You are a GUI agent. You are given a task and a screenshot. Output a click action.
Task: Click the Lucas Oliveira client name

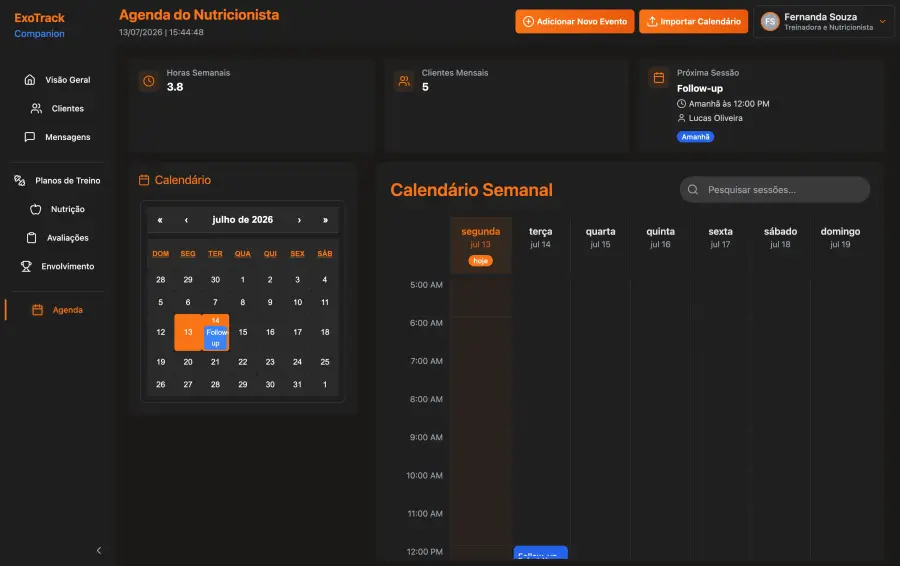(715, 118)
